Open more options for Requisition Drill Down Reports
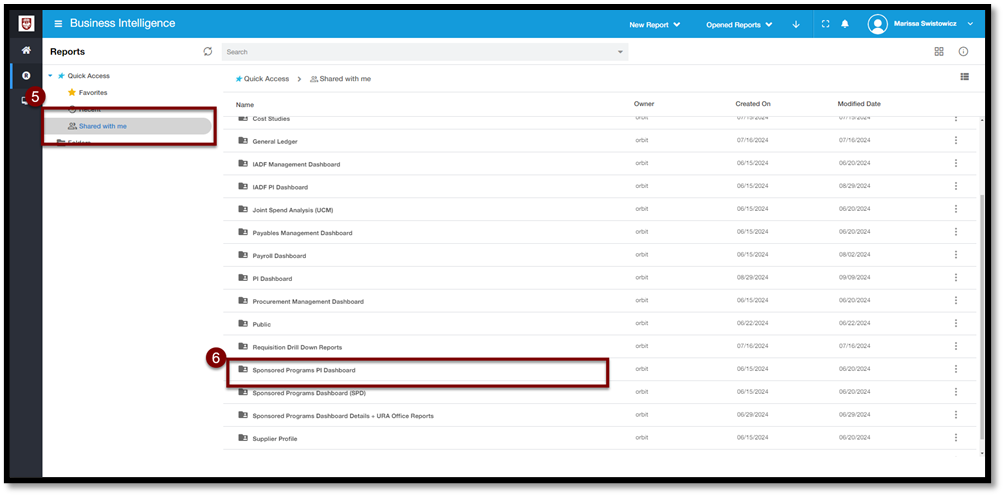1004x495 pixels. coord(956,346)
